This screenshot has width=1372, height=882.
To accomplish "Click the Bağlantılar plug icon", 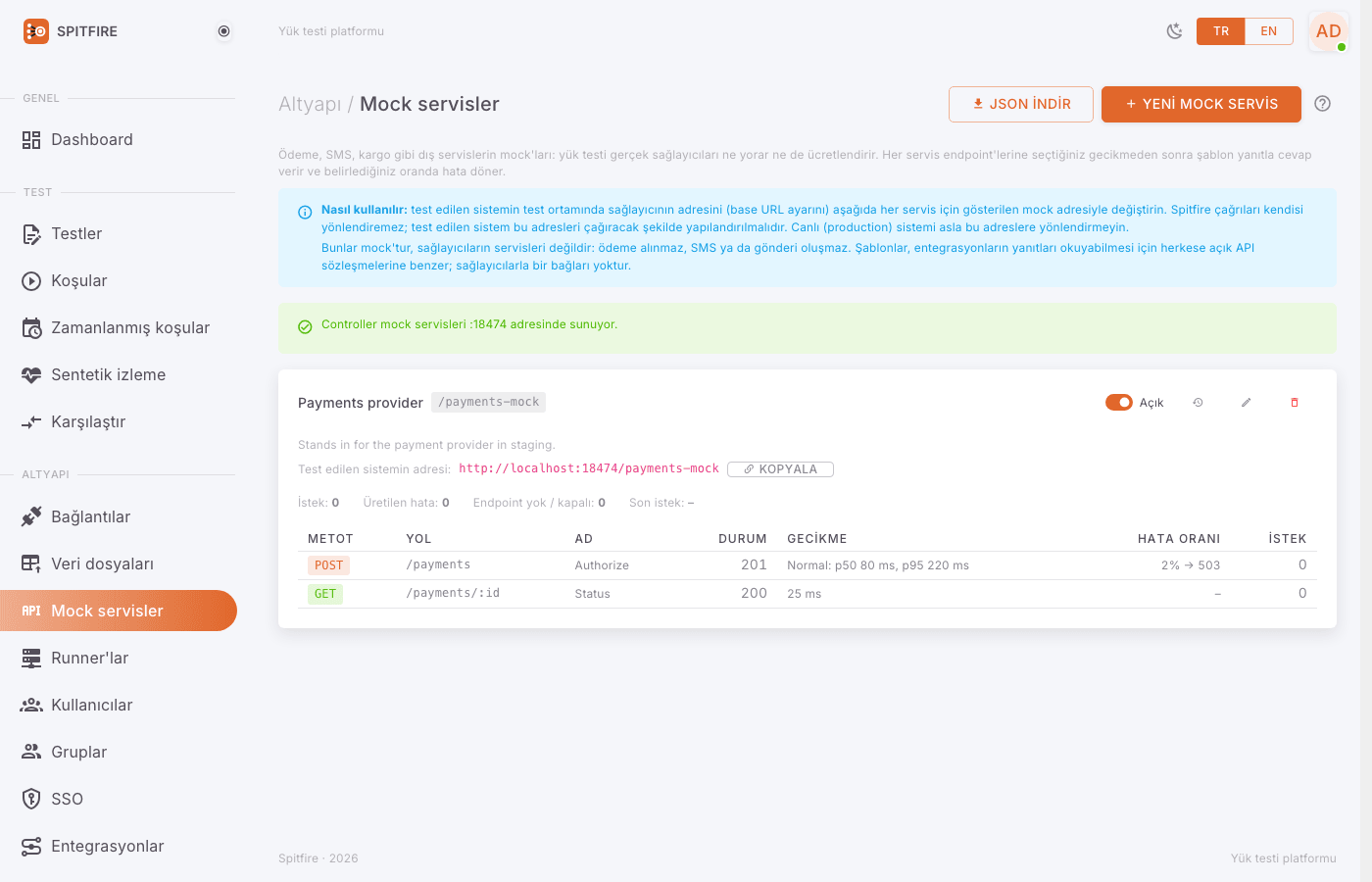I will point(31,516).
